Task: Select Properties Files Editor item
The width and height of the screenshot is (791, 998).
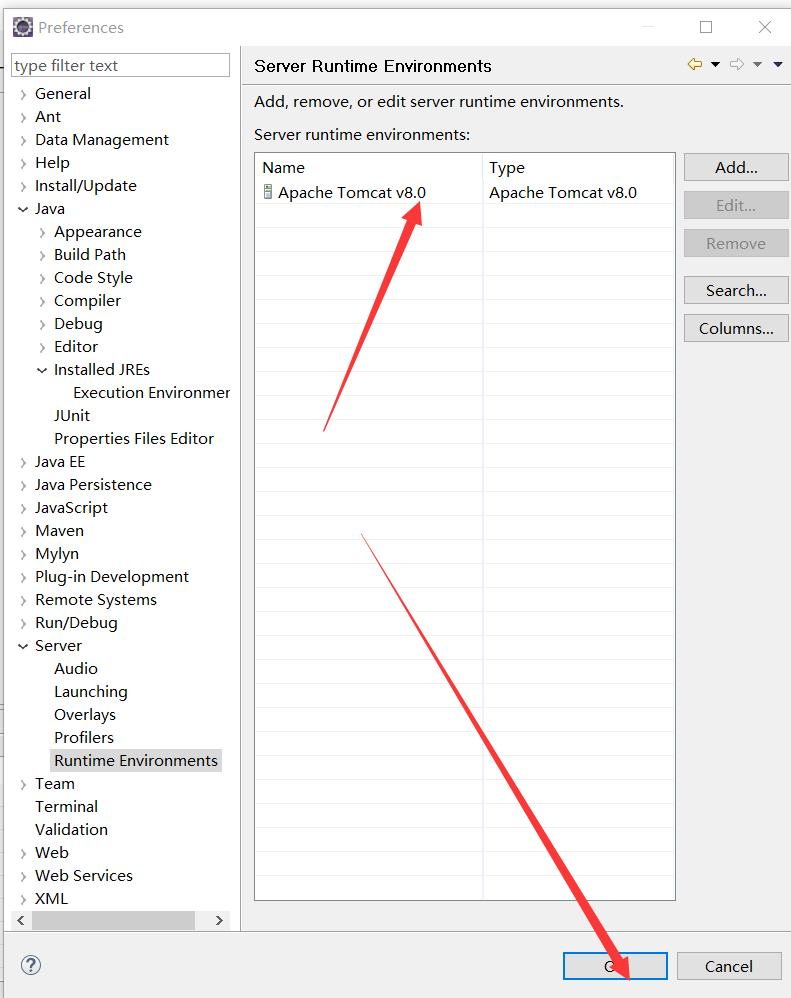Action: click(134, 439)
